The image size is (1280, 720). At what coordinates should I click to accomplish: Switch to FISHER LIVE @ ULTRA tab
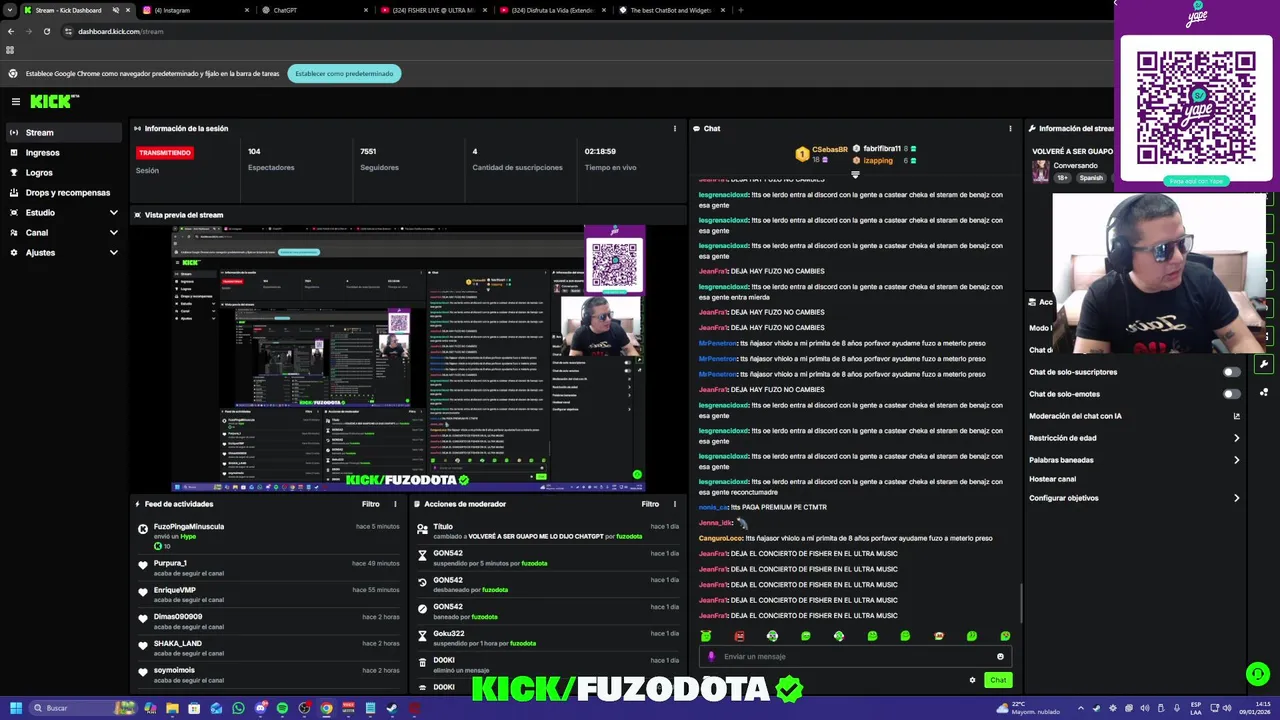[433, 10]
